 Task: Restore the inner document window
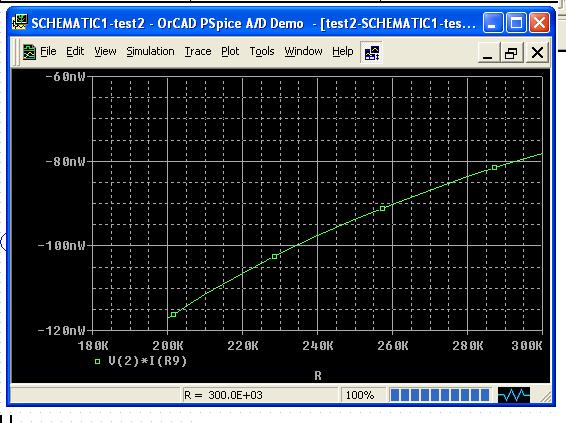click(x=511, y=53)
